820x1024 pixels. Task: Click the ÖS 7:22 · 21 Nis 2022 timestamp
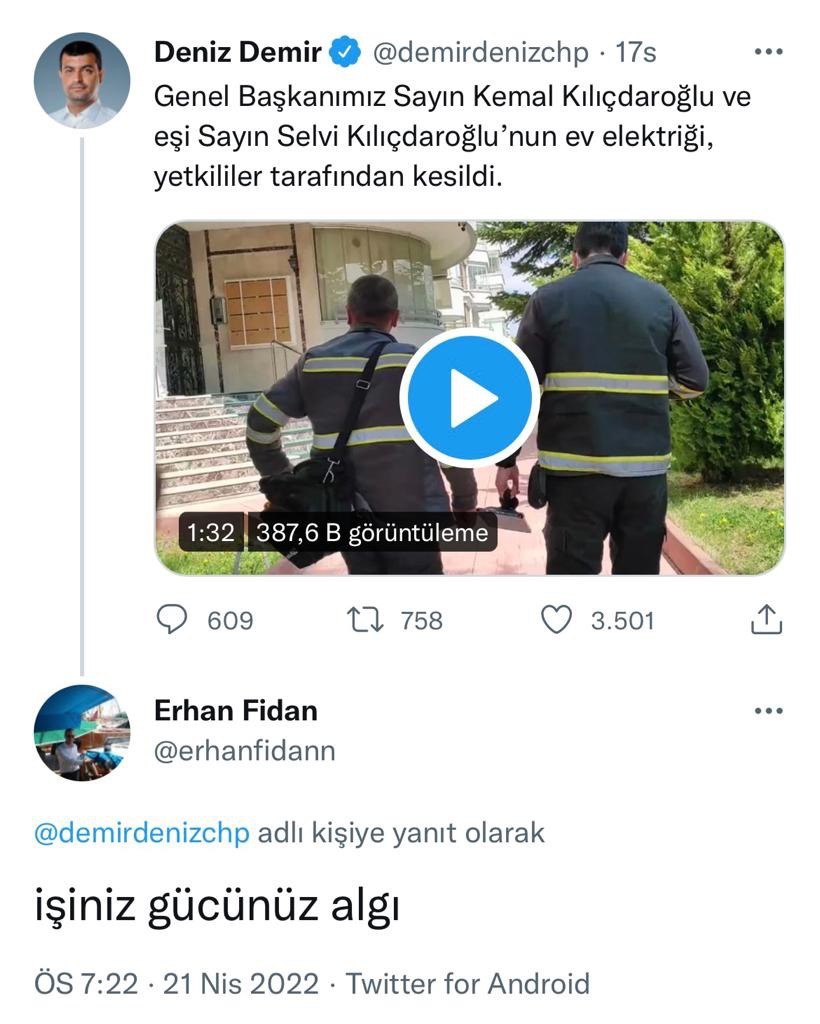click(x=176, y=984)
